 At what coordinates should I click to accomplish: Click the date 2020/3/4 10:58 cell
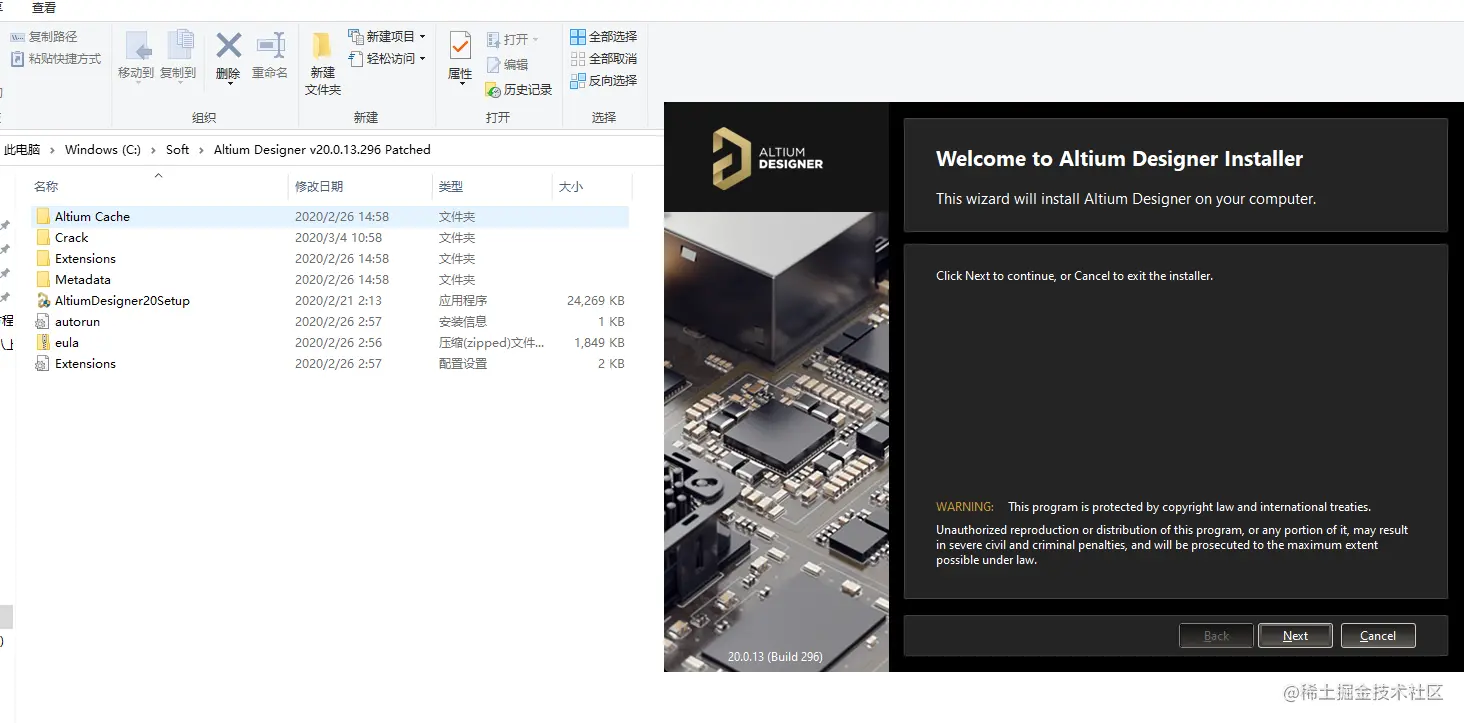(x=339, y=237)
